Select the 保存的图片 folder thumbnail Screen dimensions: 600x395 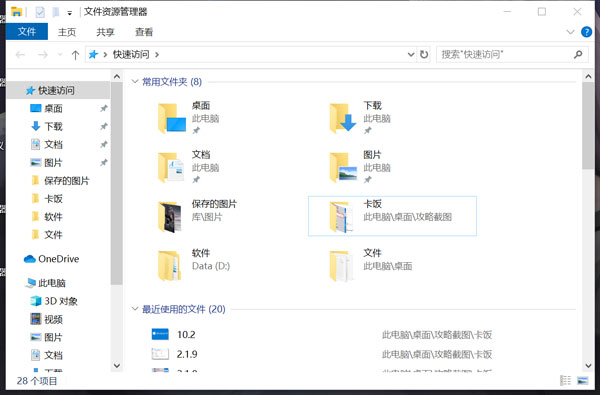coord(170,217)
